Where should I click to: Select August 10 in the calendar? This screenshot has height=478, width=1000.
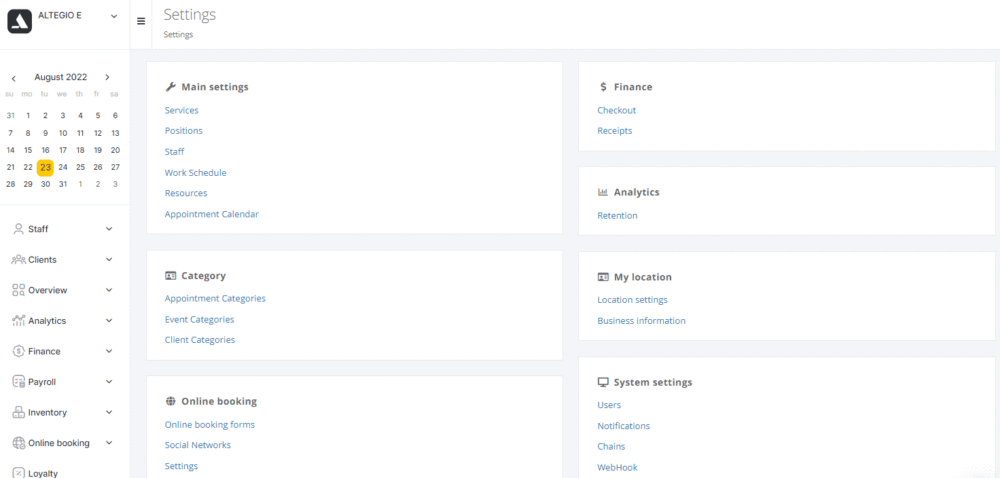click(x=62, y=133)
